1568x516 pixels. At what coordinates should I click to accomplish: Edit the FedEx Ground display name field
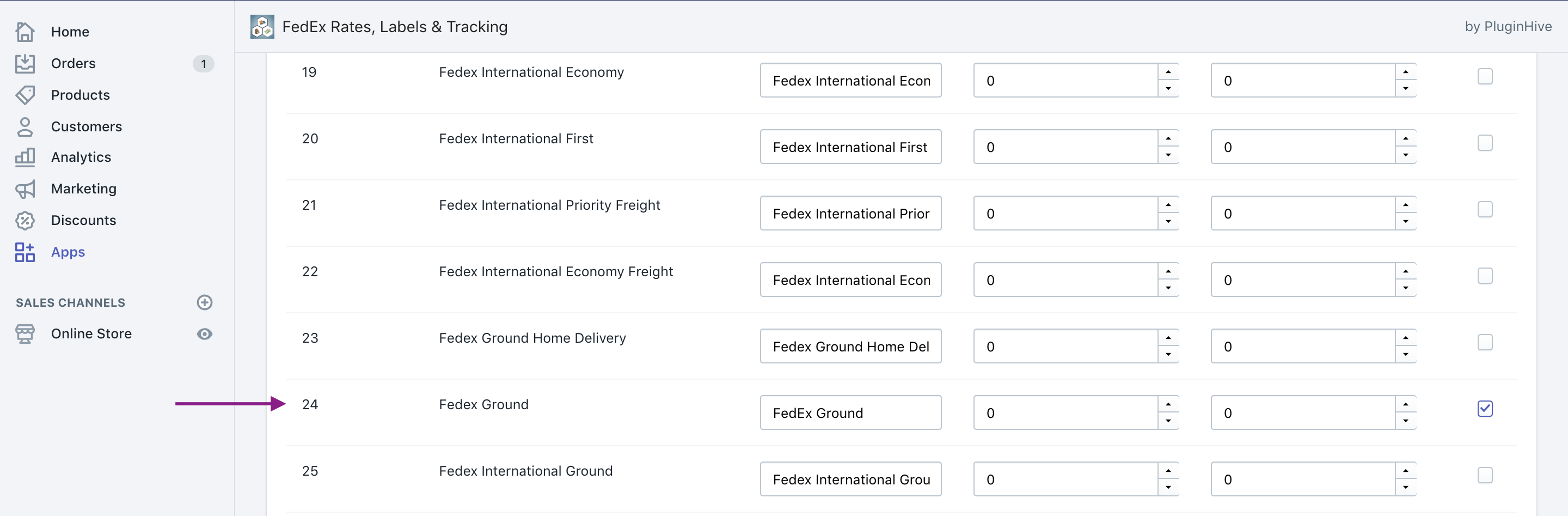click(850, 412)
